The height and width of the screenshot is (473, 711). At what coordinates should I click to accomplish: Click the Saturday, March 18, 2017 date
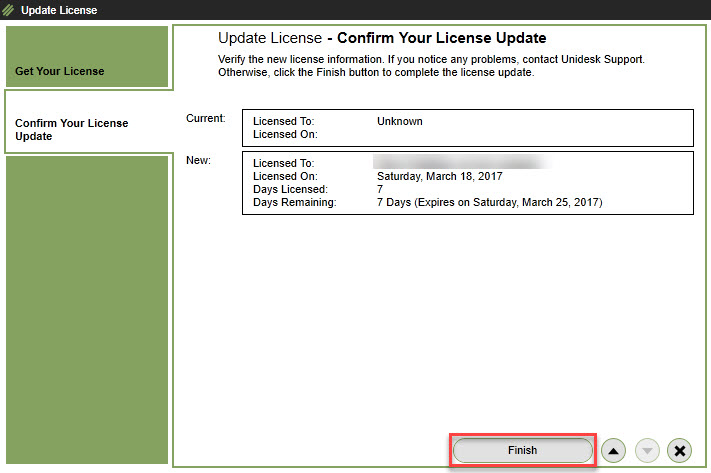pyautogui.click(x=439, y=176)
